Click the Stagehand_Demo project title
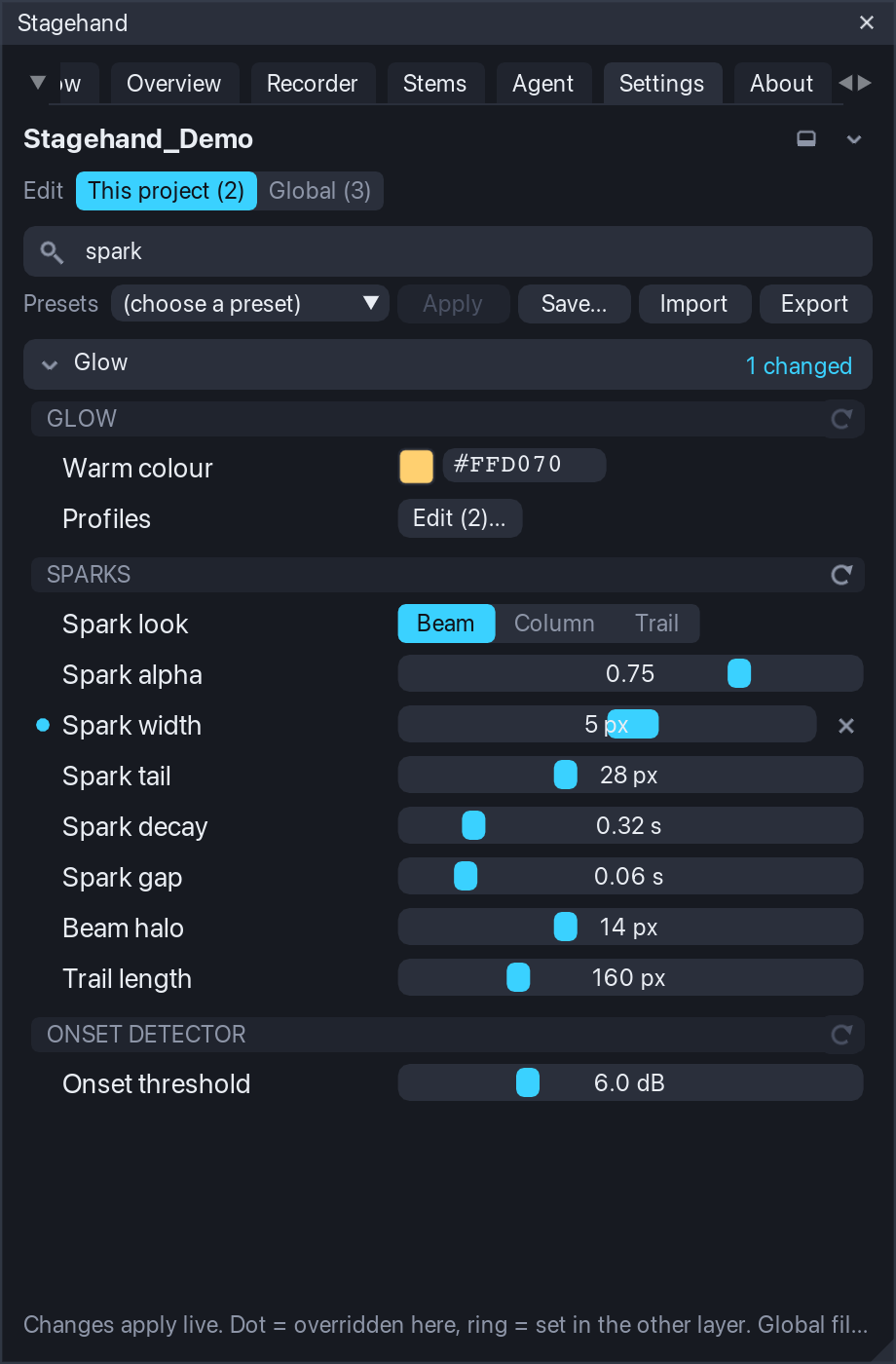The image size is (896, 1364). 138,139
